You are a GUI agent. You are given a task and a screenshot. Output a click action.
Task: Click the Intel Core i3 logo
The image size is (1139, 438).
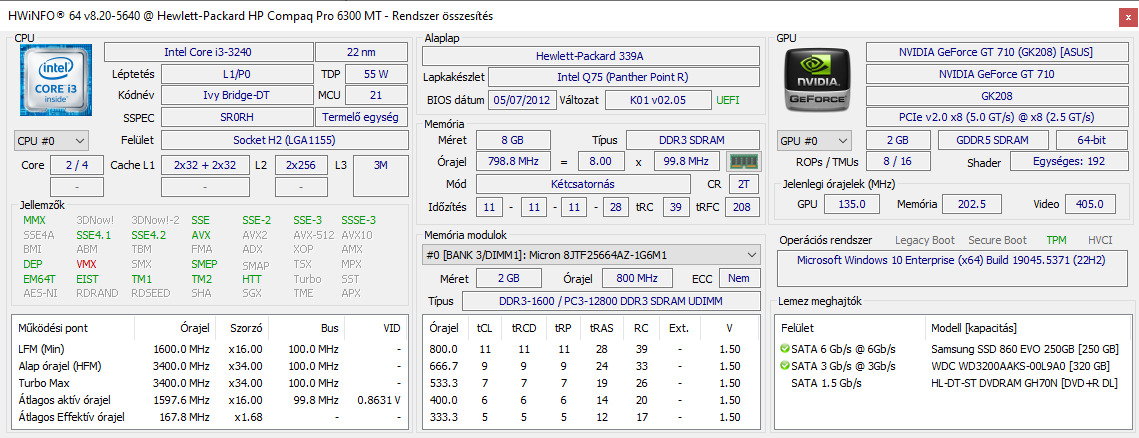54,81
